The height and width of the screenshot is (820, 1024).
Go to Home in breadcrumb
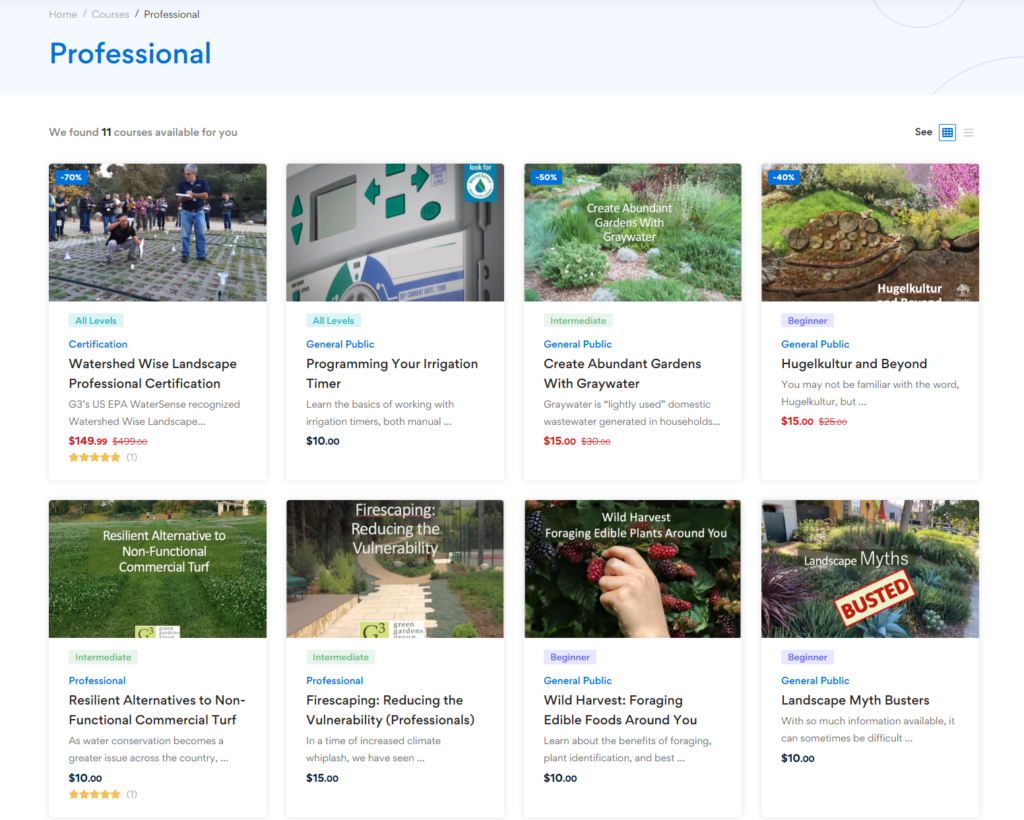[63, 14]
